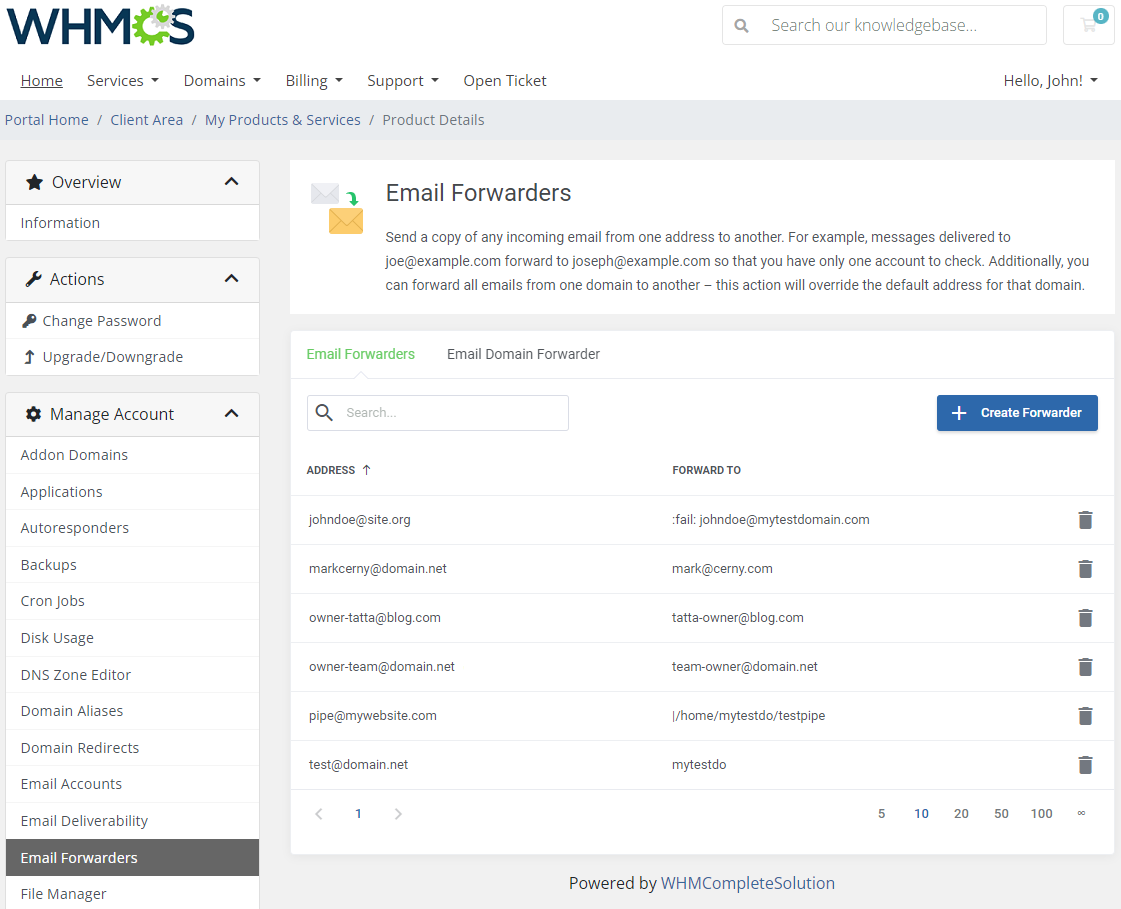Select Email Forwarders in the sidebar

[132, 858]
